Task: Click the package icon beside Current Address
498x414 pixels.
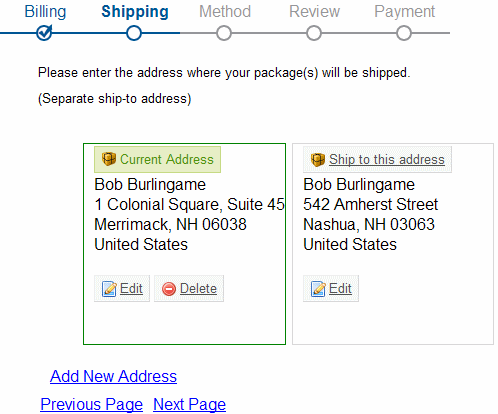Action: pos(109,159)
